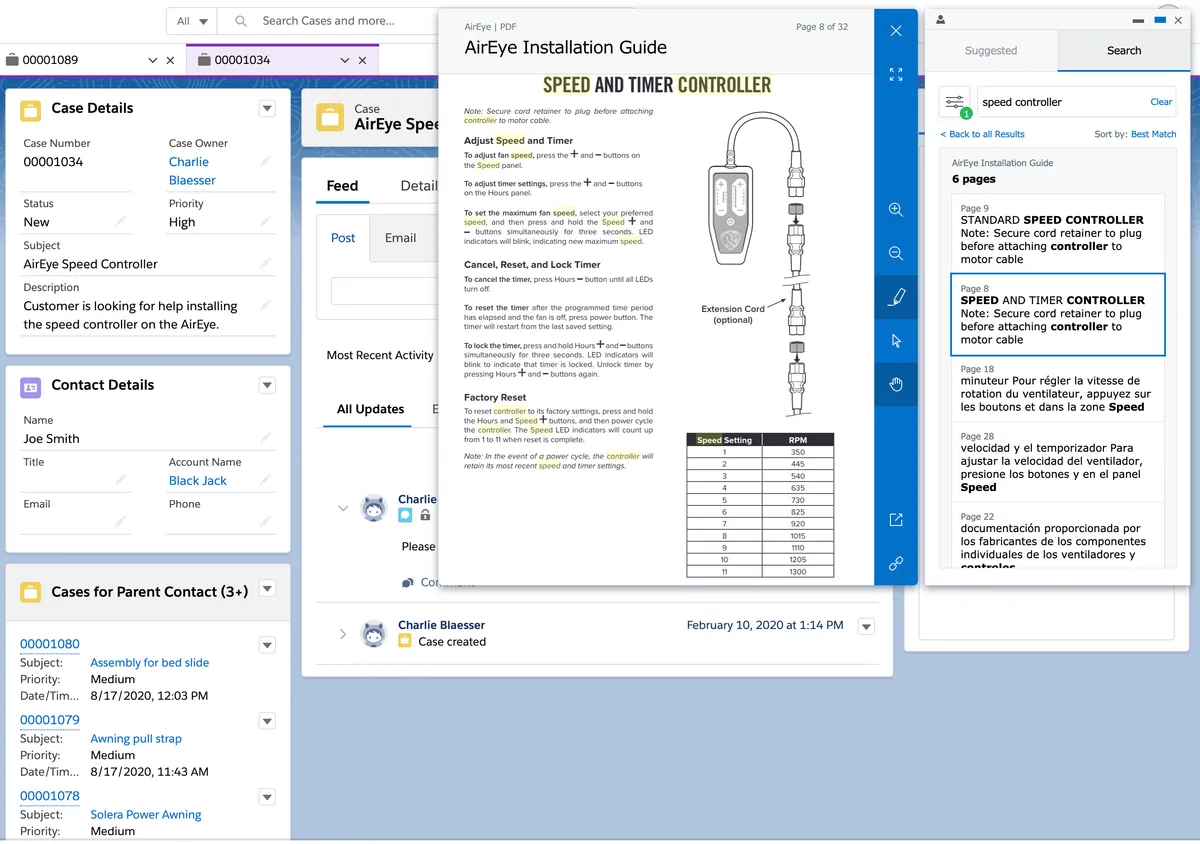Expand the Case created feed item
1200x844 pixels.
coord(342,634)
